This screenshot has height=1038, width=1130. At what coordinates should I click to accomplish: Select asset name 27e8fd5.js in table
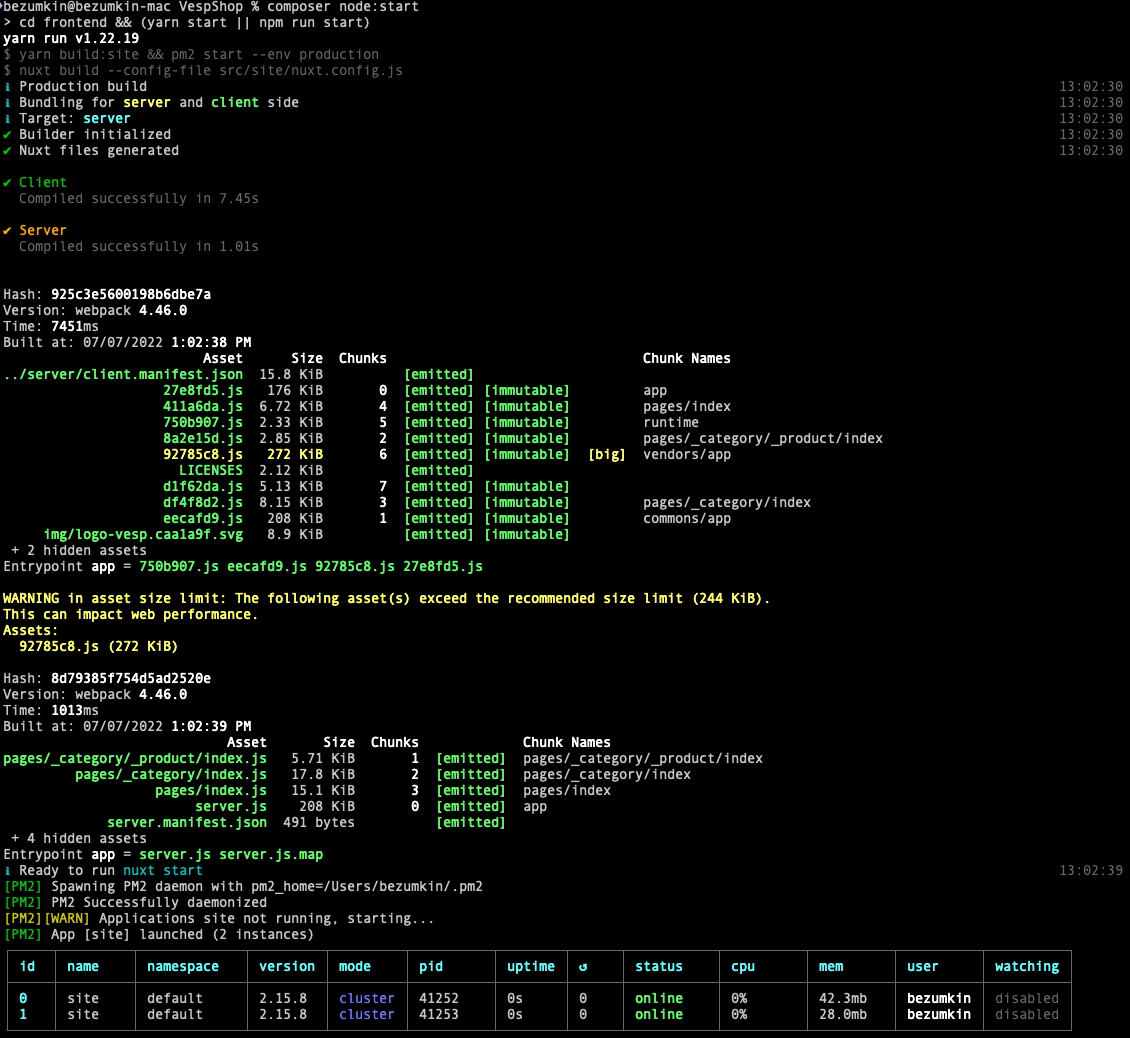point(203,390)
